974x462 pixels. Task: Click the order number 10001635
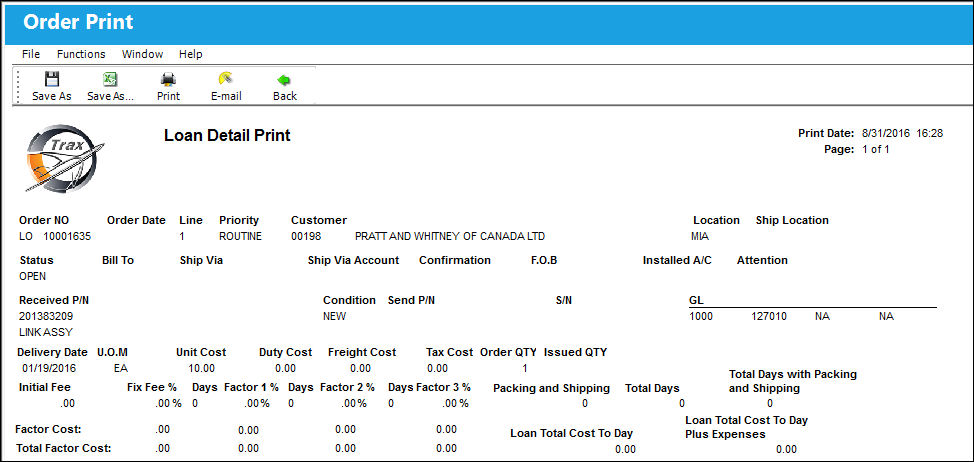[x=67, y=237]
